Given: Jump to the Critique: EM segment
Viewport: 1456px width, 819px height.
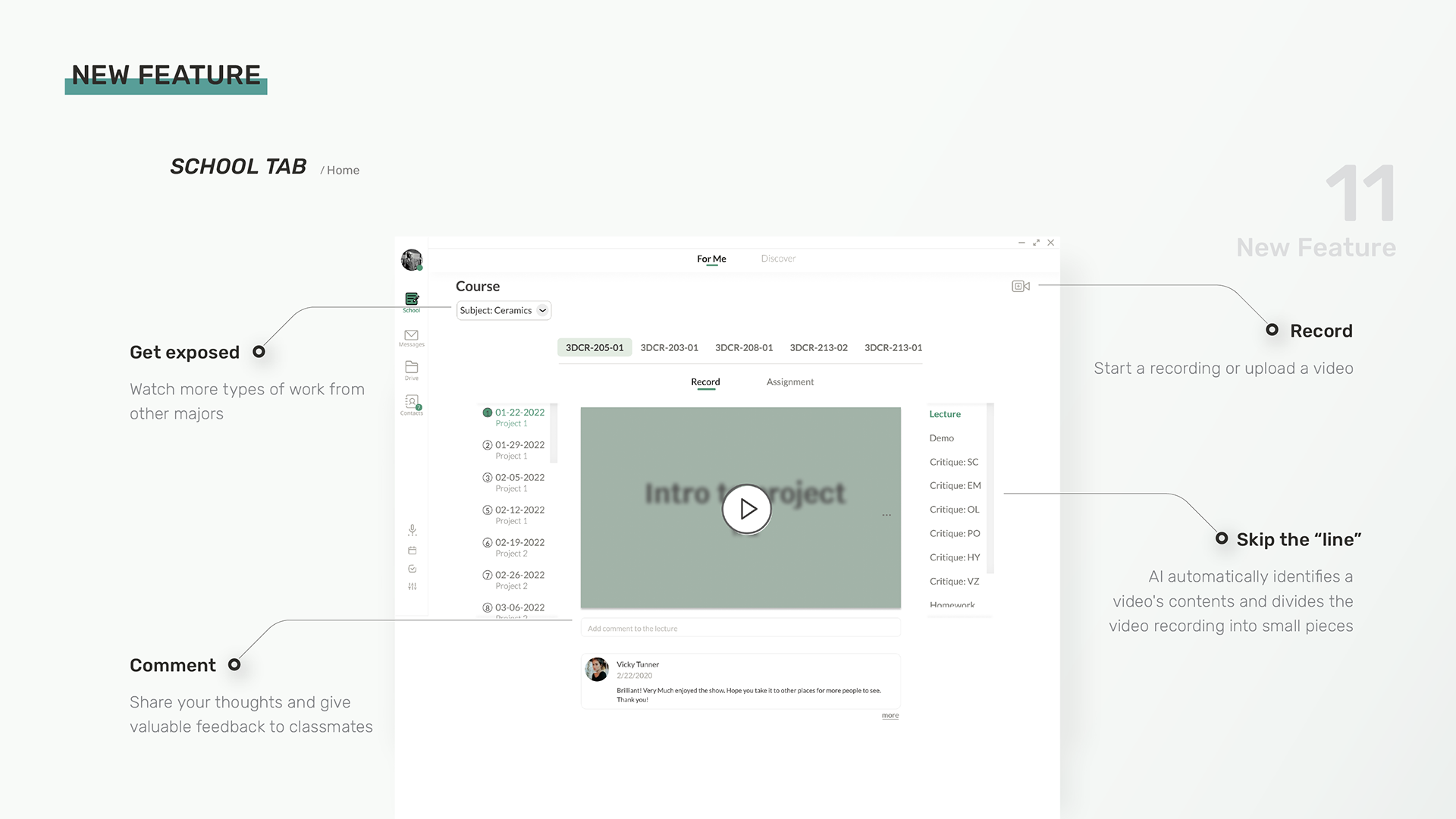Looking at the screenshot, I should (x=955, y=486).
